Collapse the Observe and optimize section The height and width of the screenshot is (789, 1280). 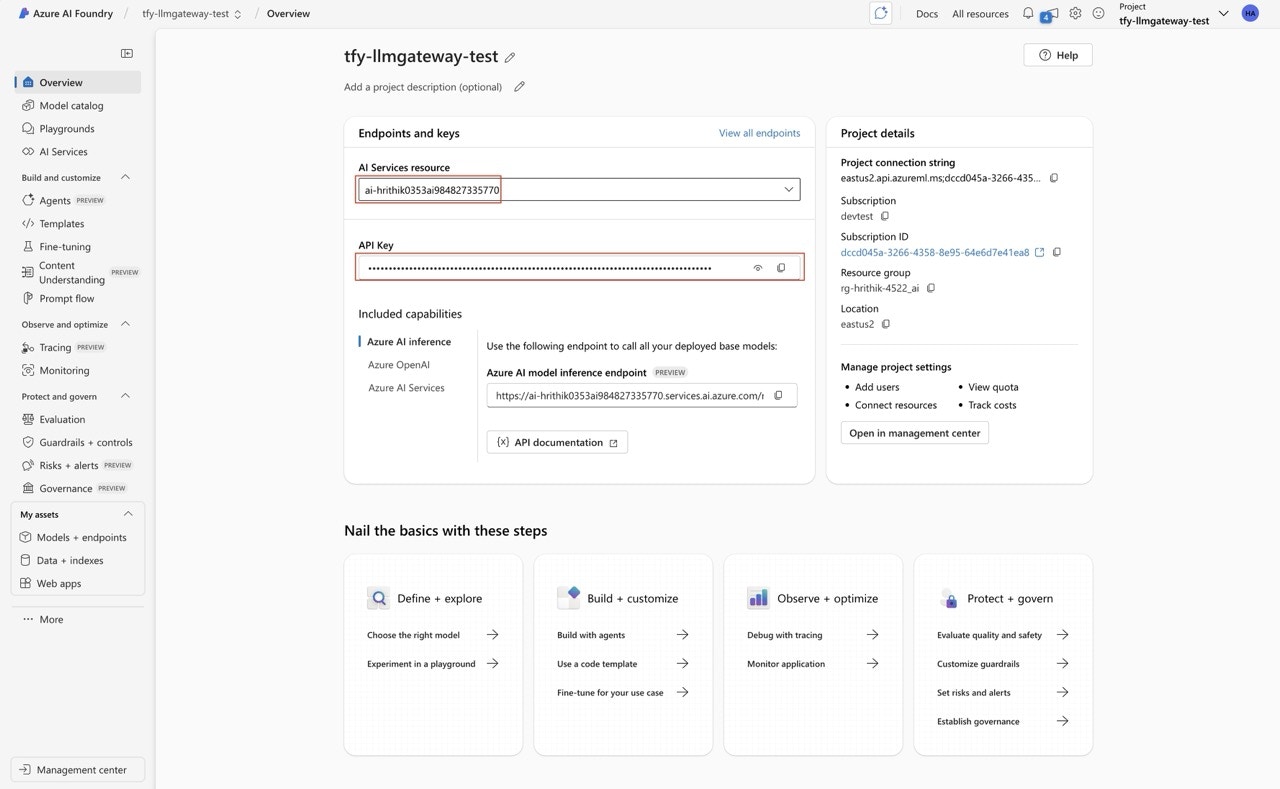(125, 324)
